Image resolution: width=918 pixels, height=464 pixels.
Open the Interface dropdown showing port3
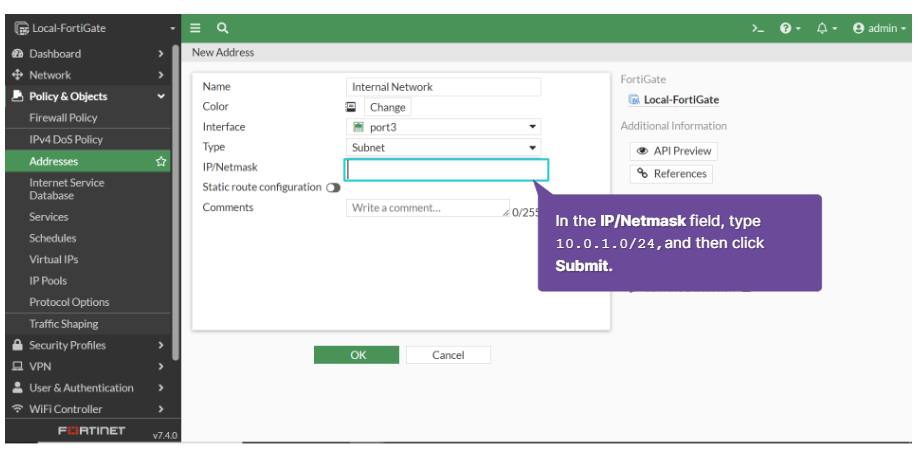click(x=443, y=127)
